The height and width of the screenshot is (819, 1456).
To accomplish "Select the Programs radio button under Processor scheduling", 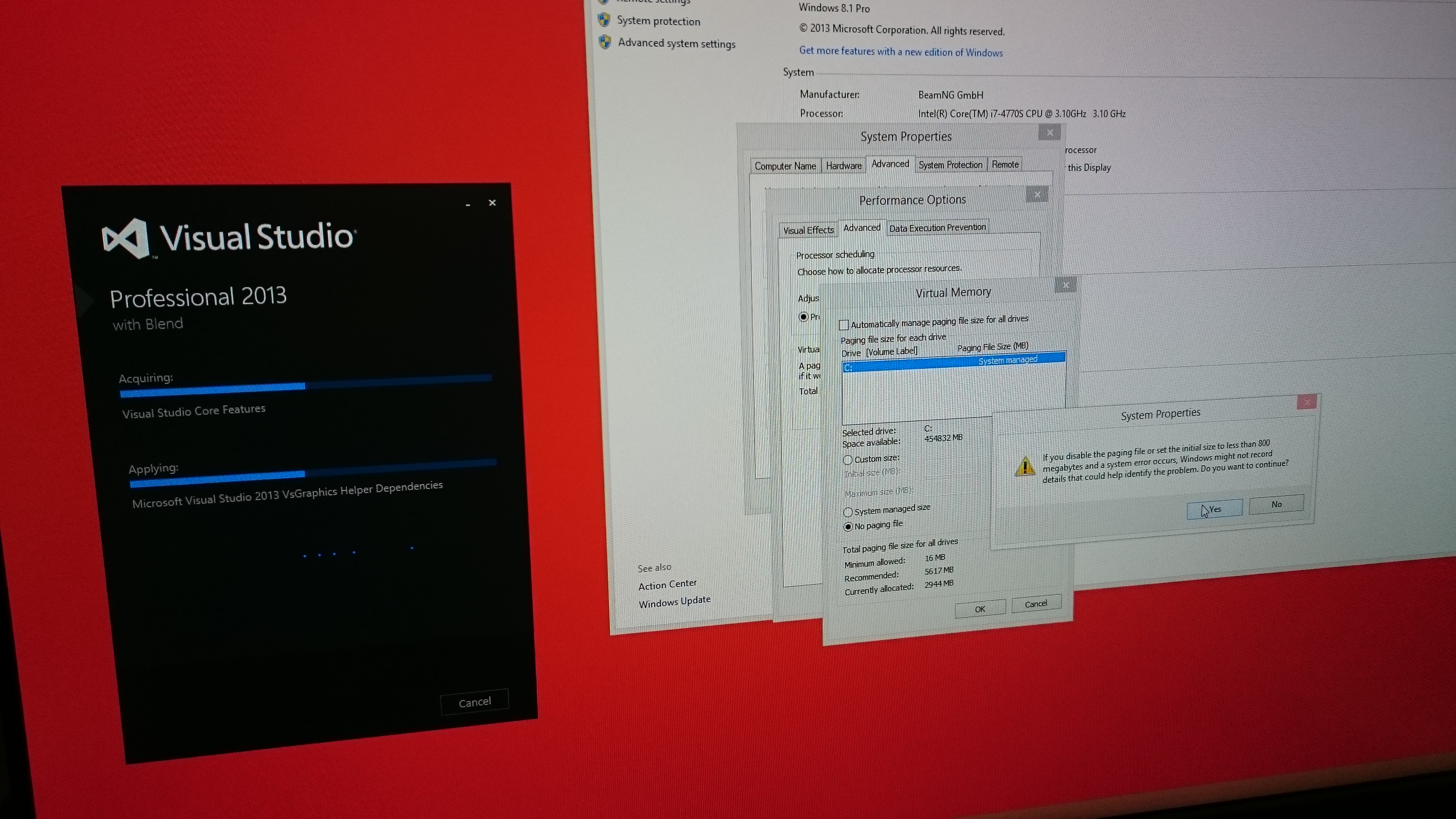I will pos(803,317).
